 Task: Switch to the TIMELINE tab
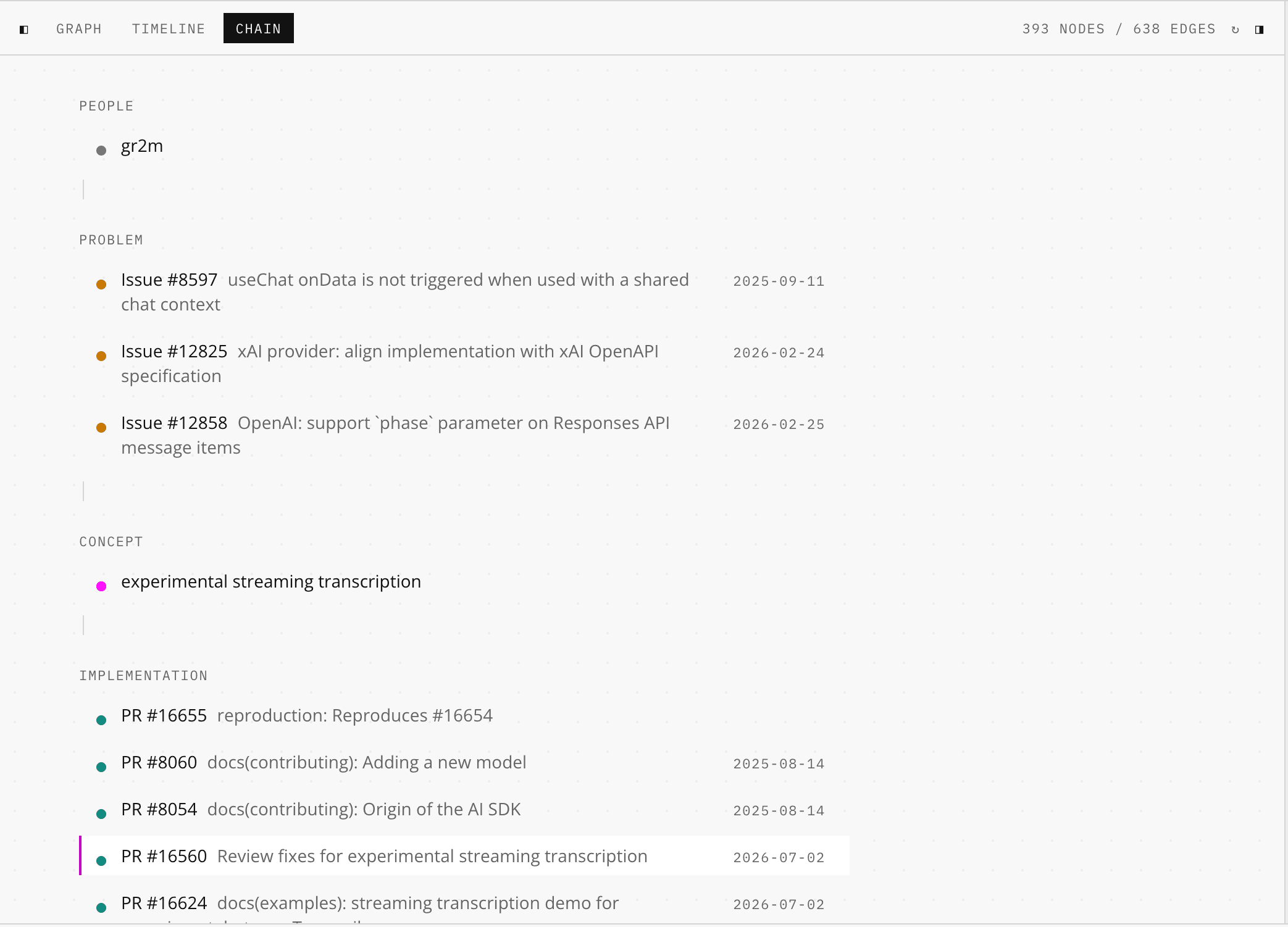pos(169,28)
